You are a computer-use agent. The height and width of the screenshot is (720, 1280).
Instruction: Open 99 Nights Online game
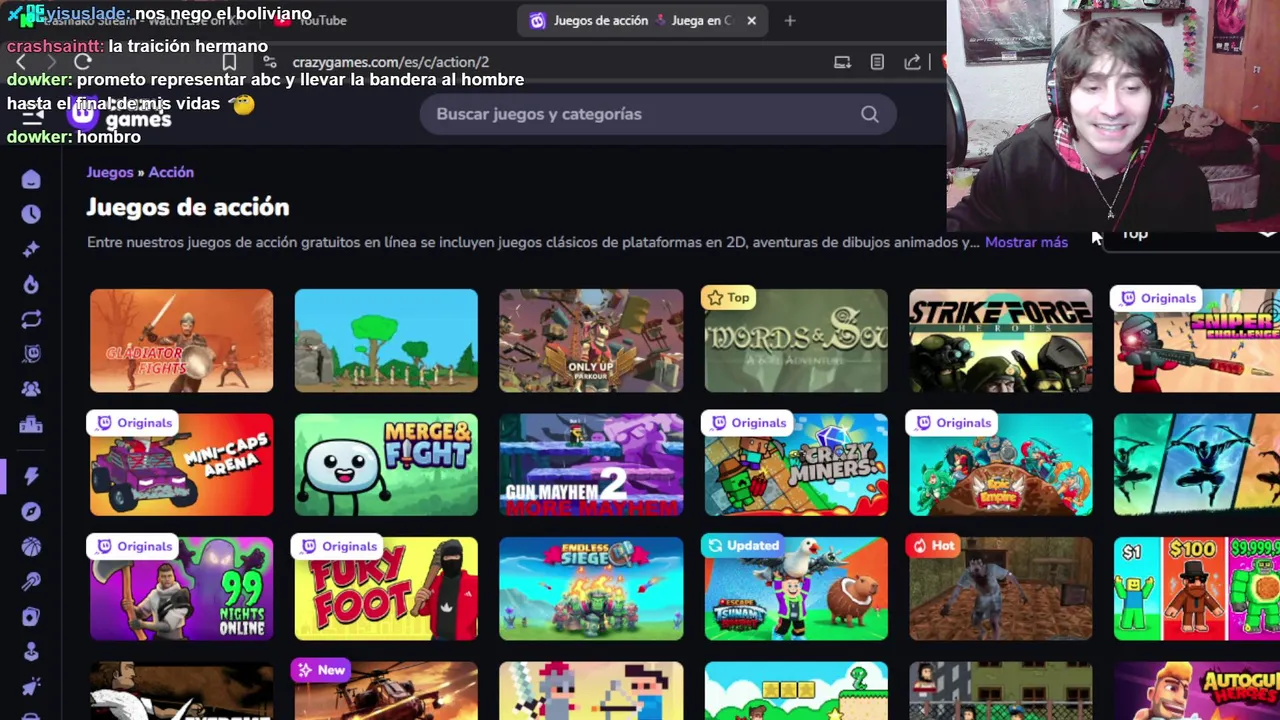click(181, 589)
